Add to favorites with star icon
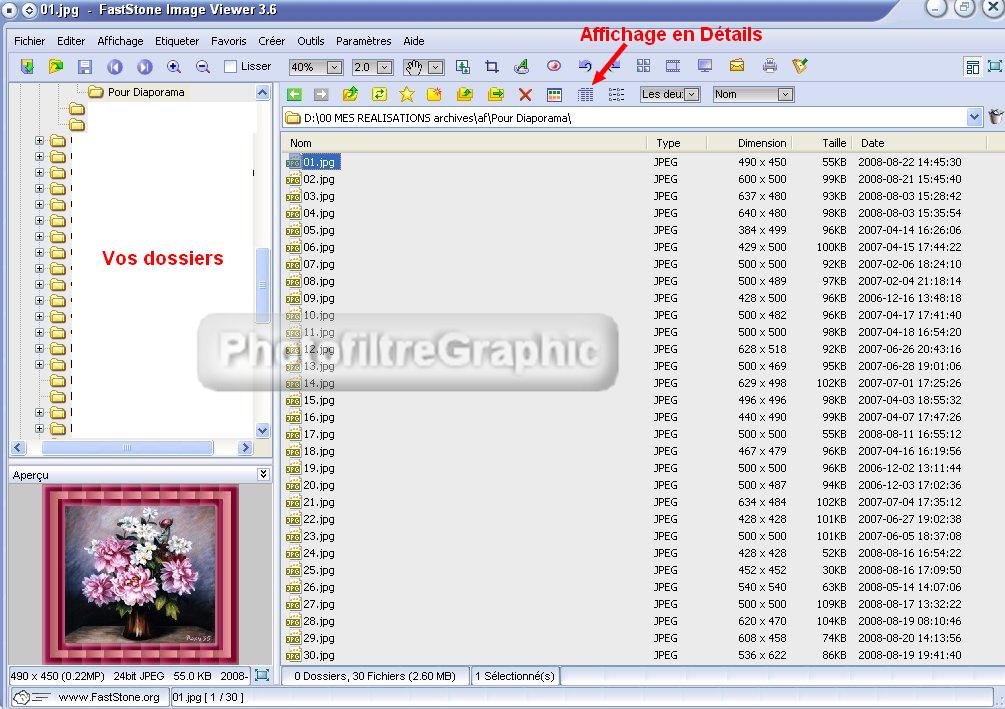 pos(407,94)
